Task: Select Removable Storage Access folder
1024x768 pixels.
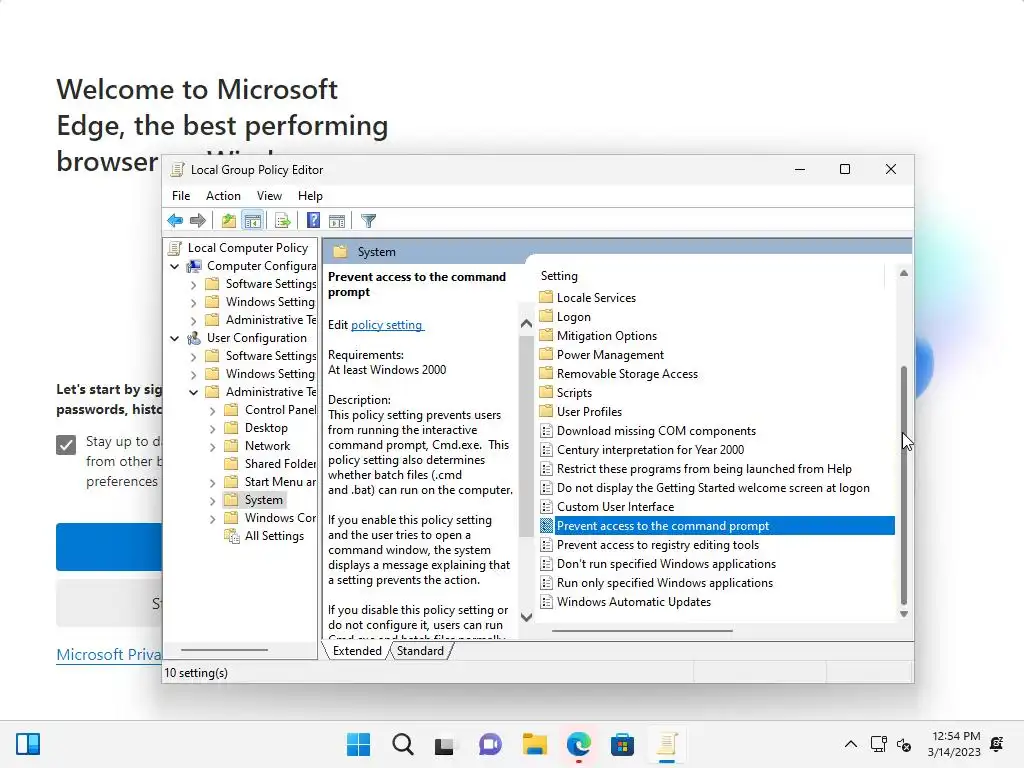Action: click(627, 374)
